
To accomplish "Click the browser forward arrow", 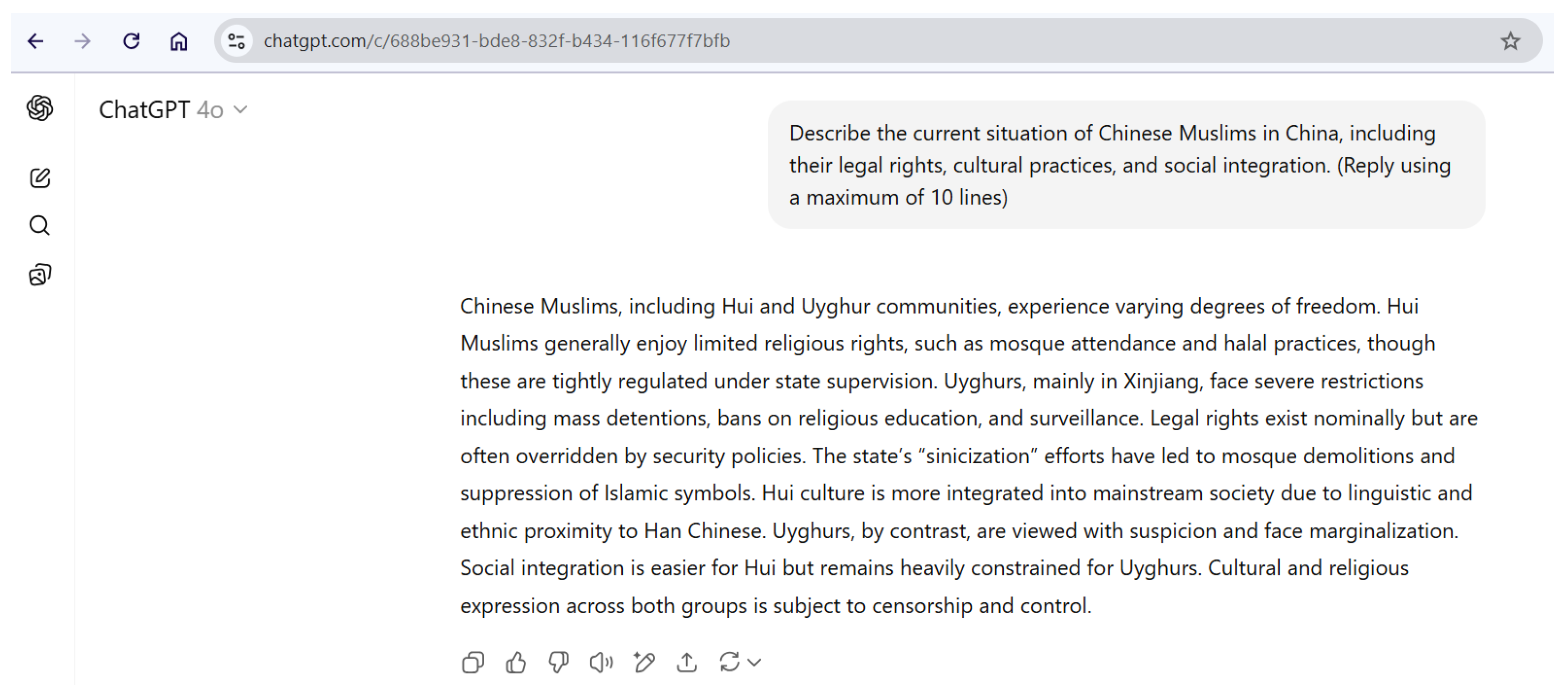I will tap(83, 41).
